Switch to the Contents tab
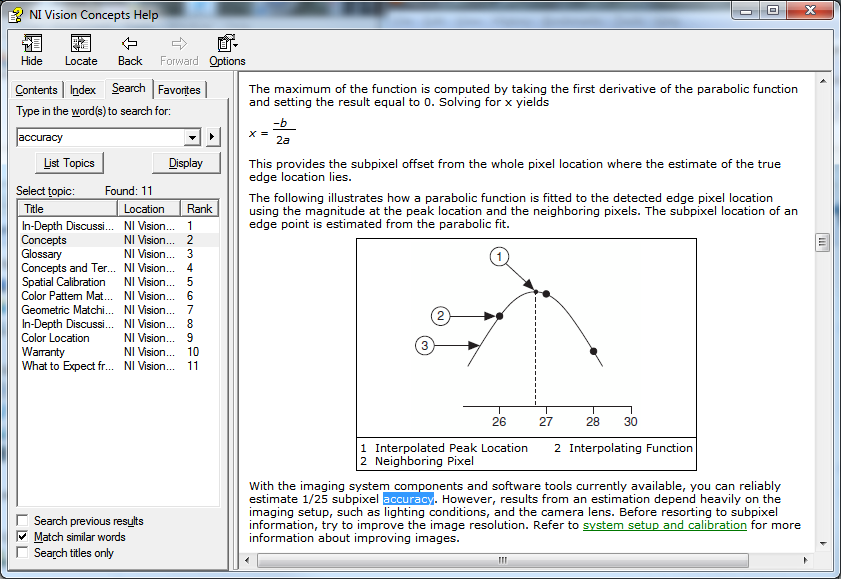The height and width of the screenshot is (579, 841). [36, 90]
